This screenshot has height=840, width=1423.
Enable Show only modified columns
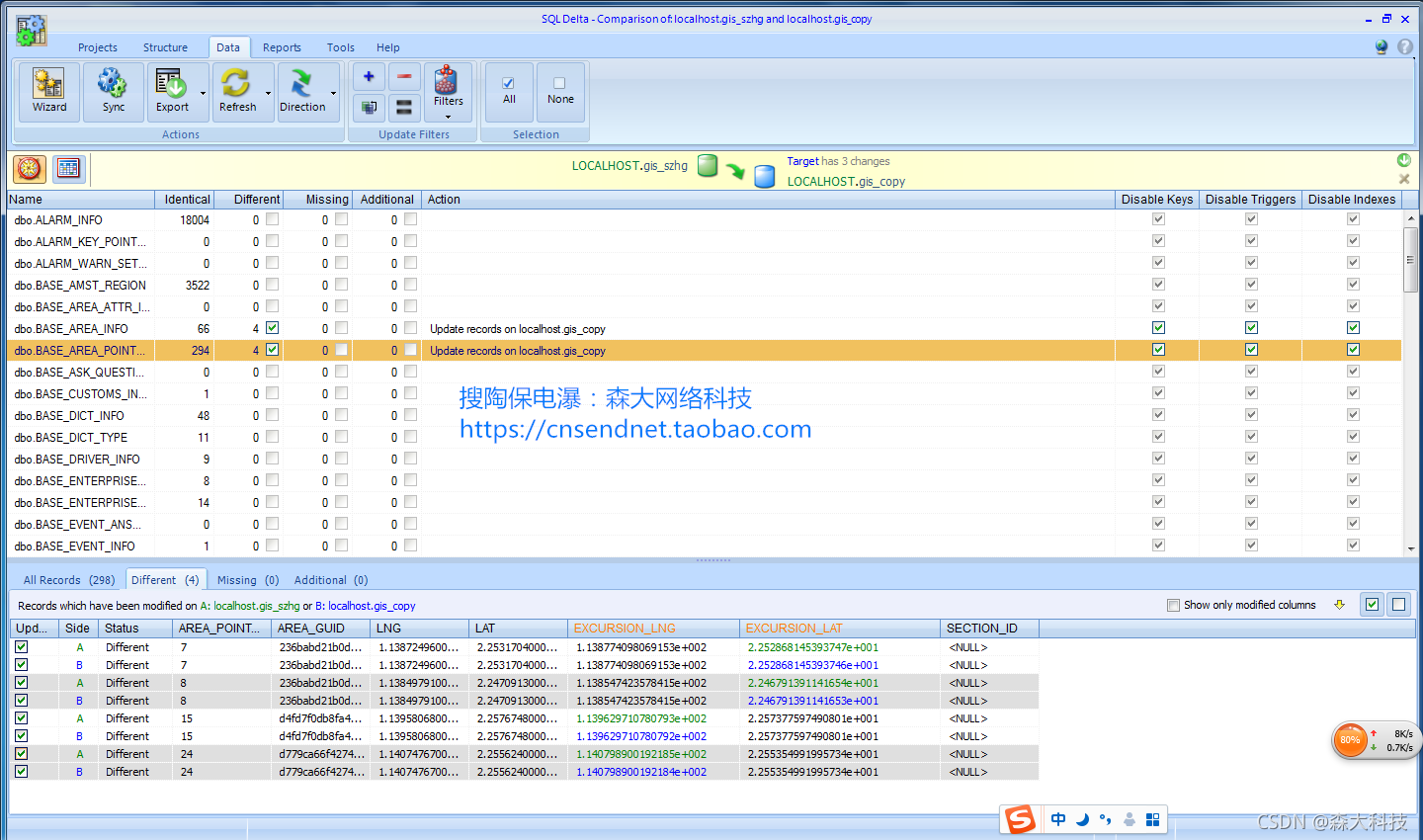tap(1173, 605)
